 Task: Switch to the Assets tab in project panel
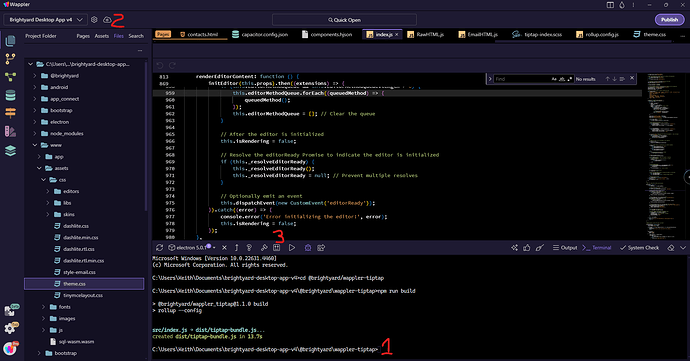click(102, 36)
